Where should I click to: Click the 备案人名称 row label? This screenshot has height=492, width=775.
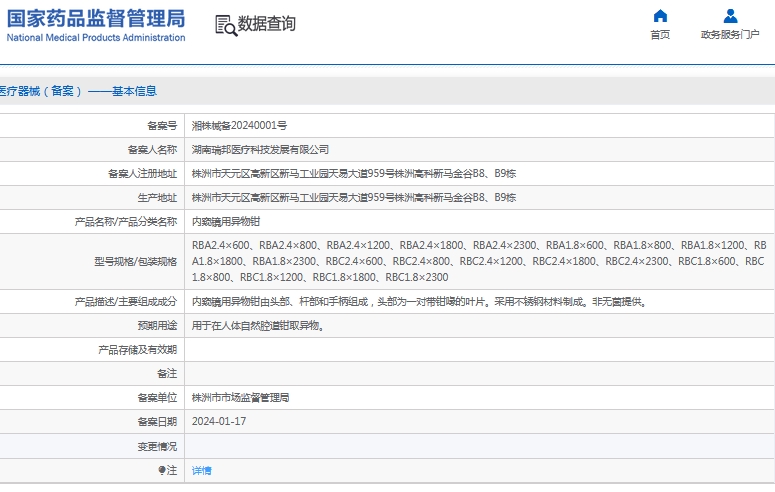(152, 150)
